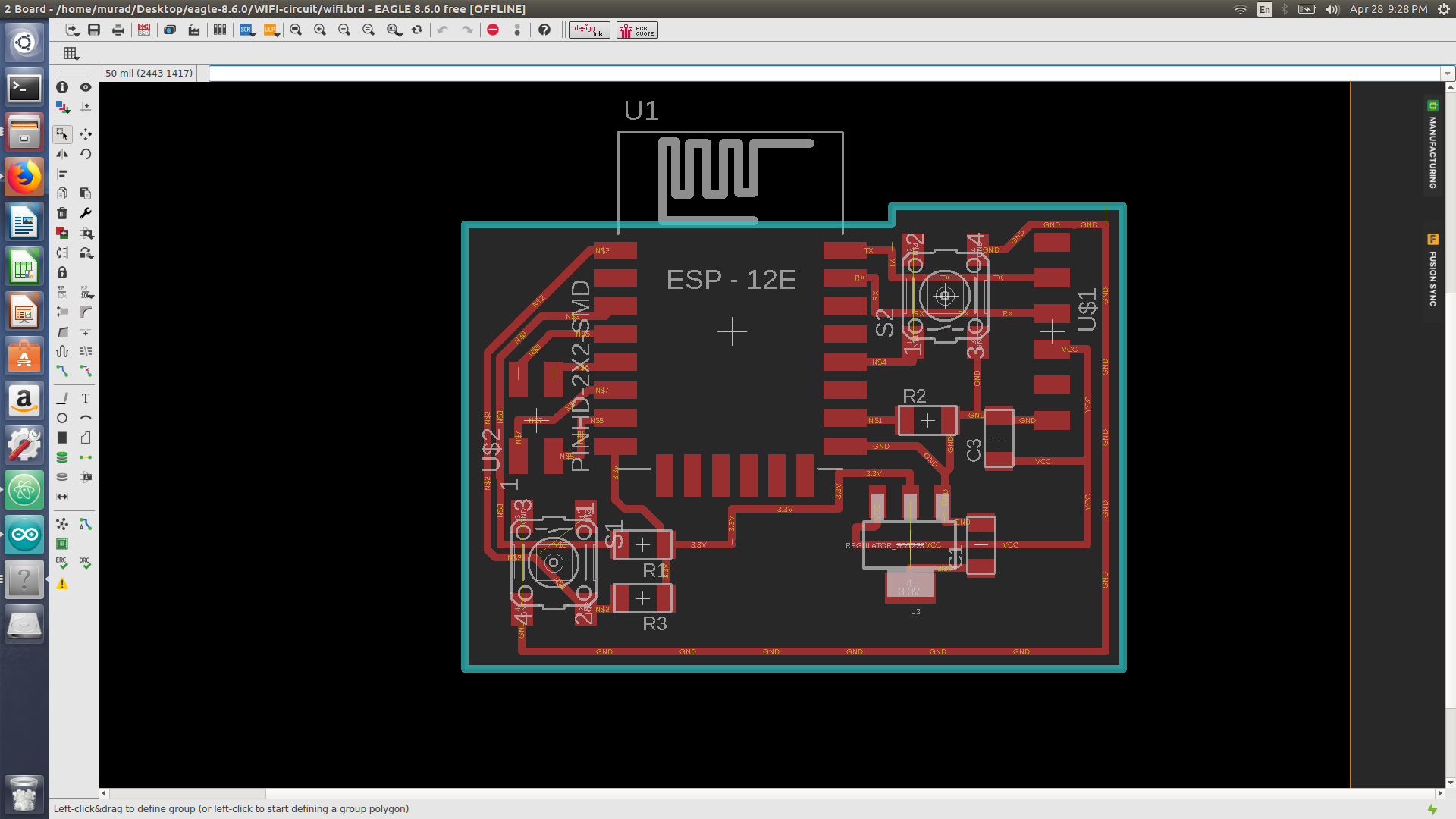Open the CAM processor icon
This screenshot has height=819, width=1456.
coord(194,30)
